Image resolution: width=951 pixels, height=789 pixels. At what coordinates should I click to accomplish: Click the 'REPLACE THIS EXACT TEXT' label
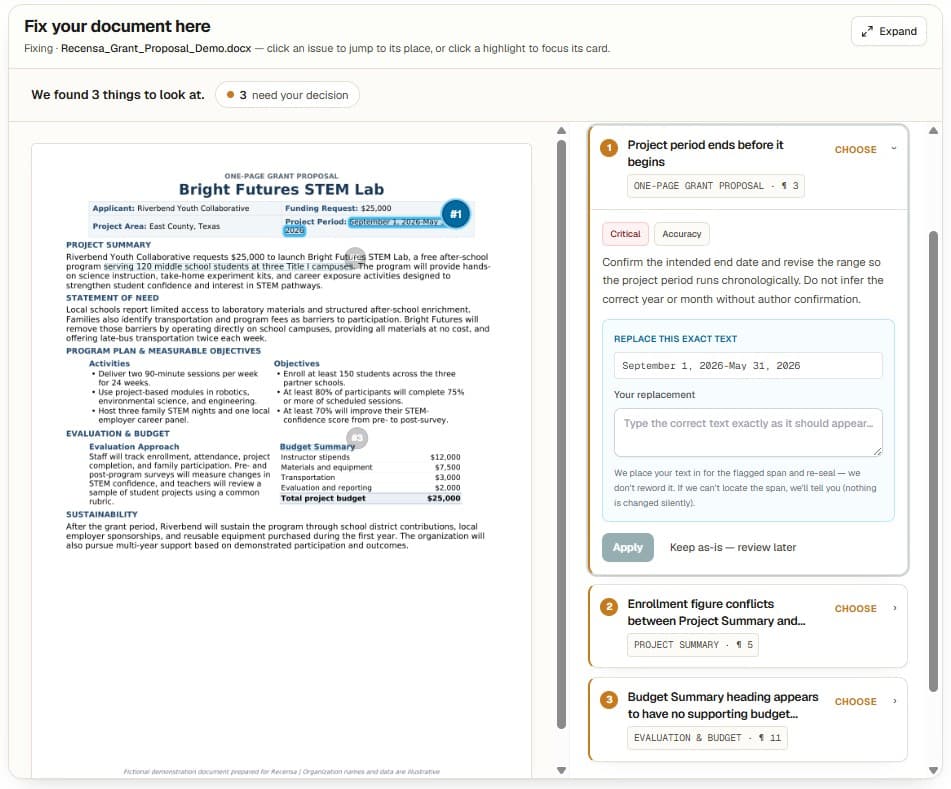pos(675,339)
